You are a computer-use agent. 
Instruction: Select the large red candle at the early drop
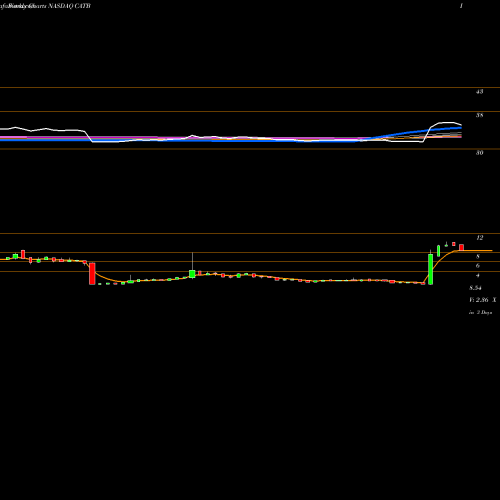pyautogui.click(x=92, y=273)
